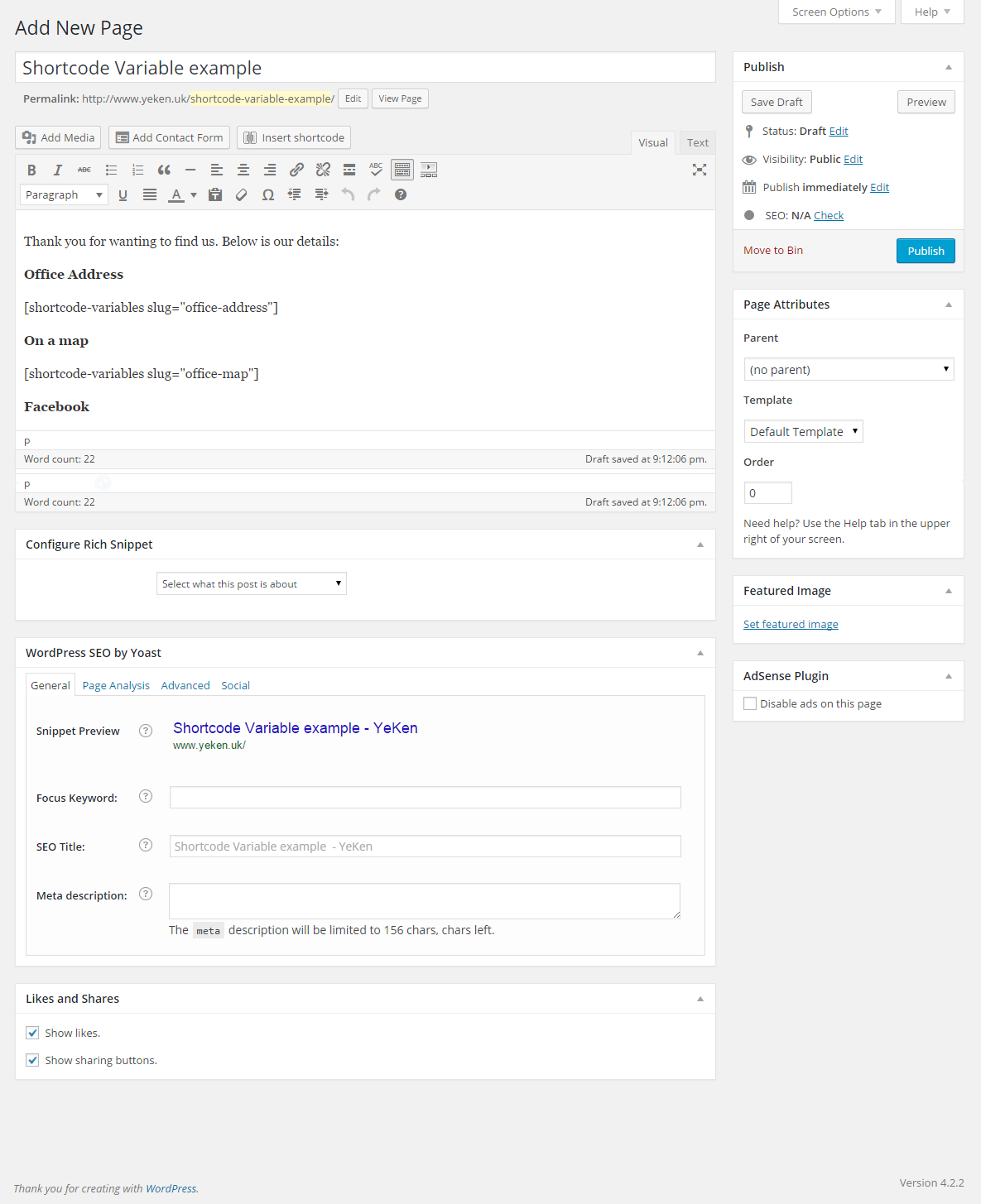
Task: Open the Parent page dropdown
Action: pos(849,369)
